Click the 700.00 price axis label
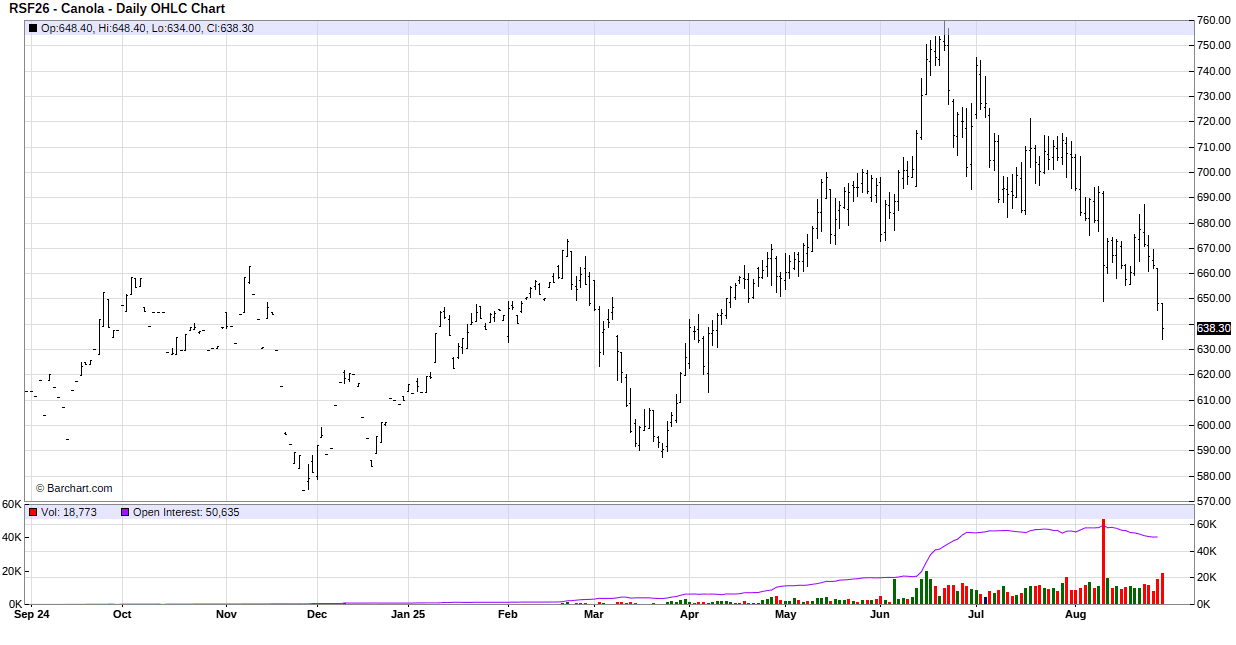 pos(1213,172)
